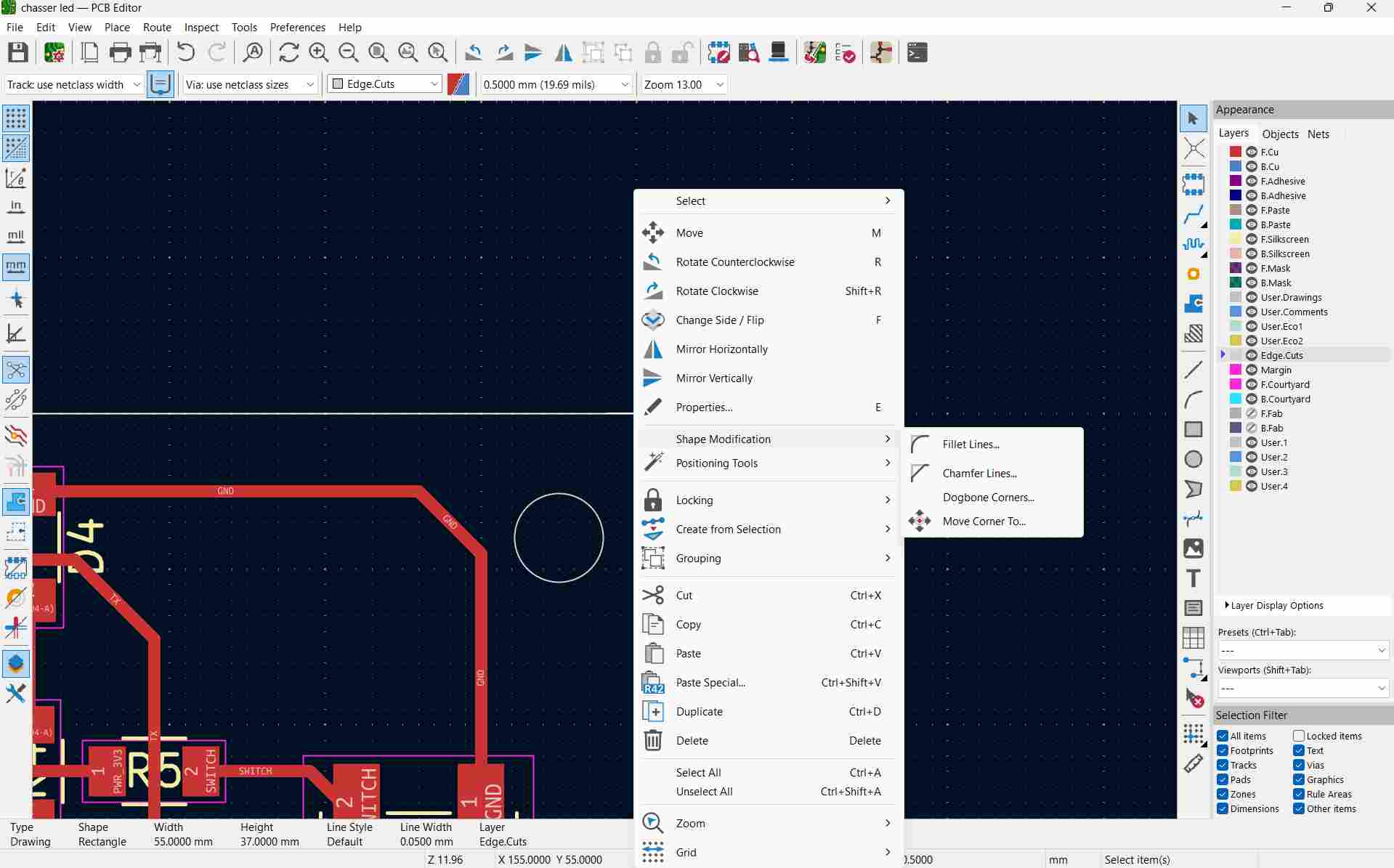Open the Presets dropdown

tap(1303, 650)
